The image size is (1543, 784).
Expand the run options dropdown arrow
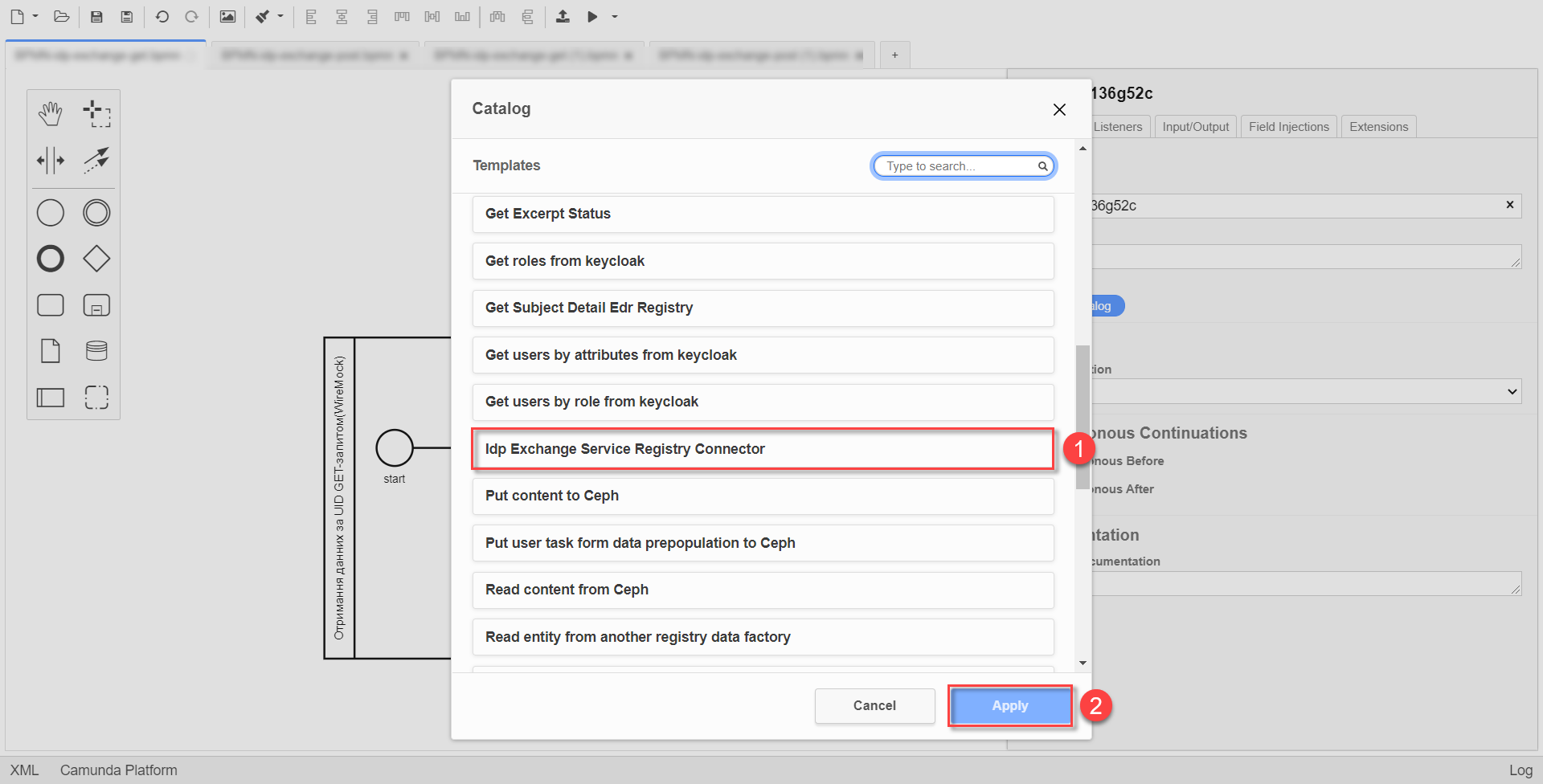615,17
